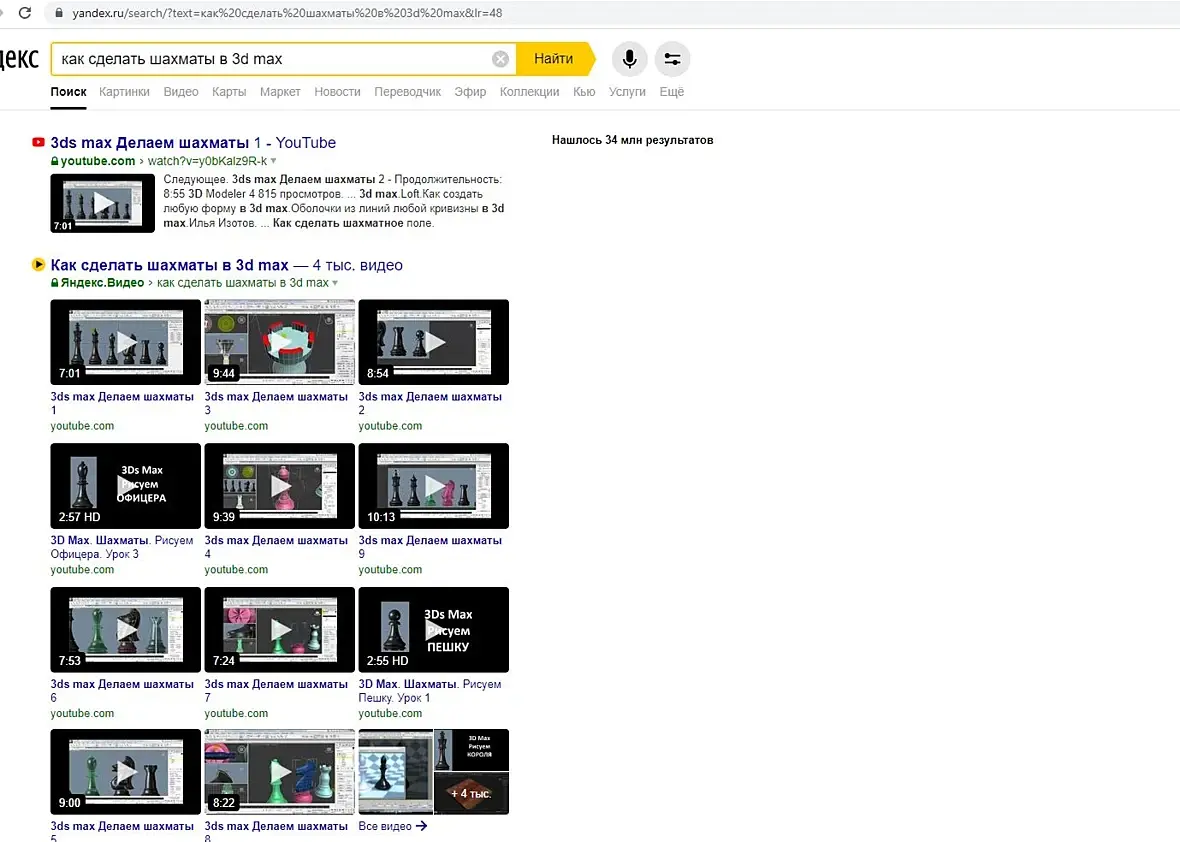
Task: Click the Yandex Video play favicon
Action: point(38,264)
